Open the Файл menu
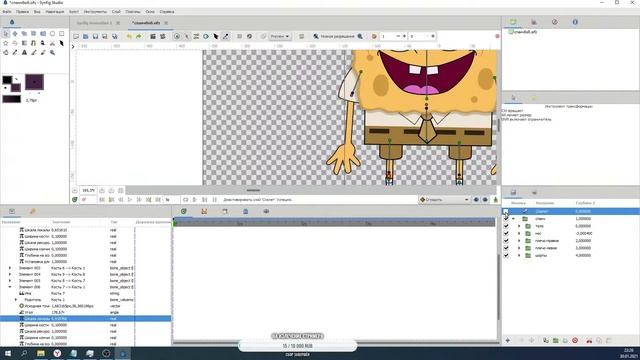The image size is (640, 360). click(x=7, y=12)
